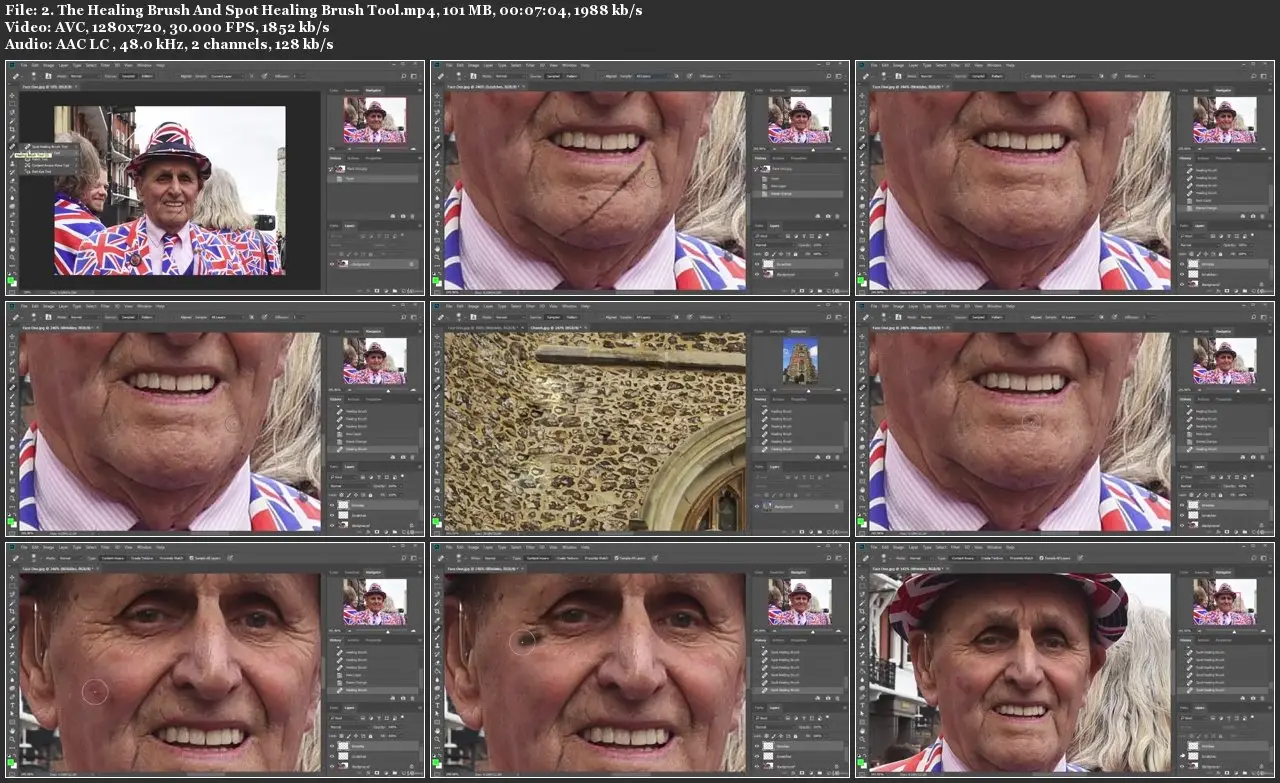Click the foreground color swatch in the tool-flyout frame
The height and width of the screenshot is (783, 1280).
11,278
